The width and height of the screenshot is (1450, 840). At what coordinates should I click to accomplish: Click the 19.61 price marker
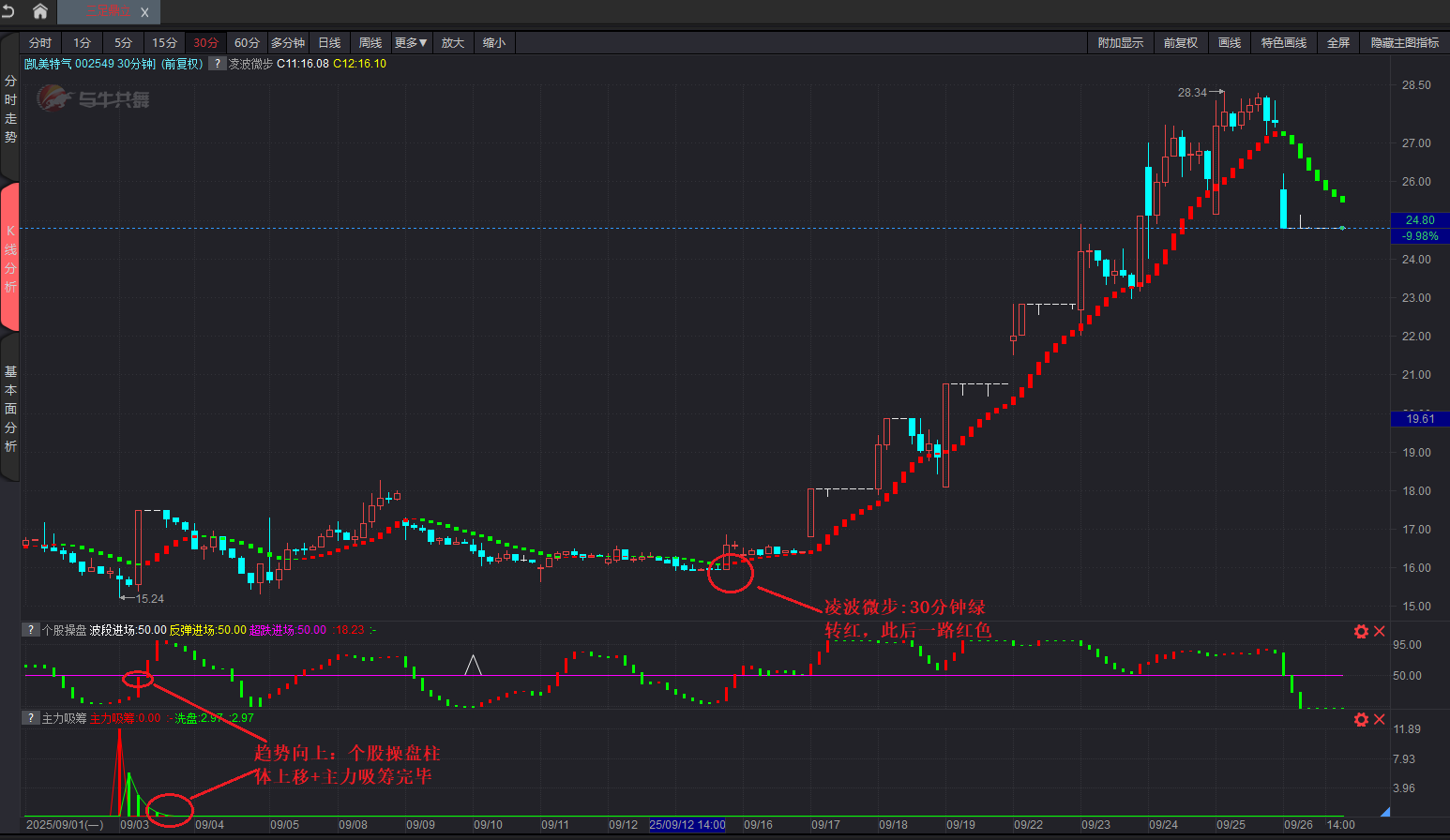1420,419
